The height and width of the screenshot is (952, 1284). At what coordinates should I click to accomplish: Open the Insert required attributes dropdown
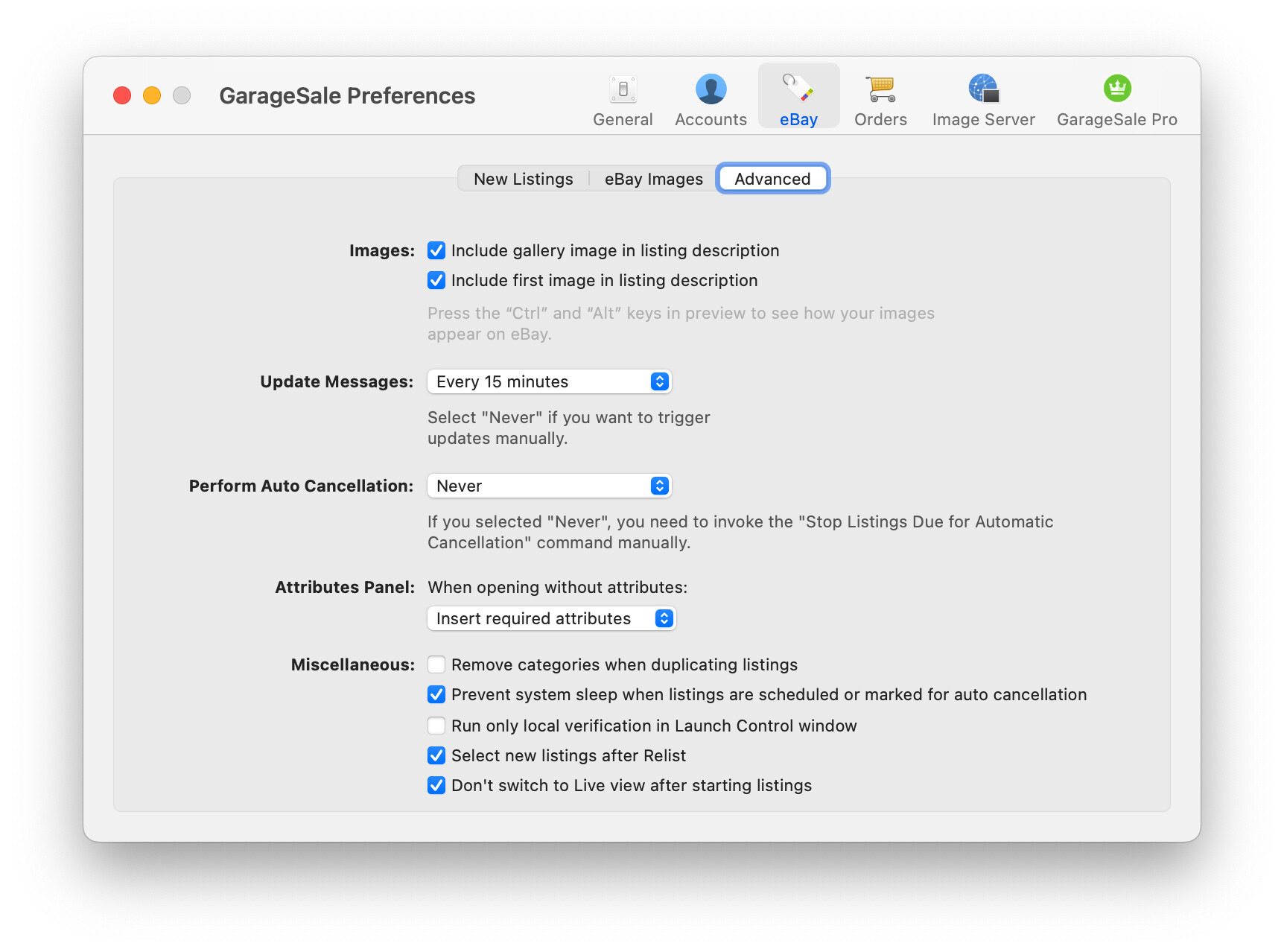tap(552, 618)
